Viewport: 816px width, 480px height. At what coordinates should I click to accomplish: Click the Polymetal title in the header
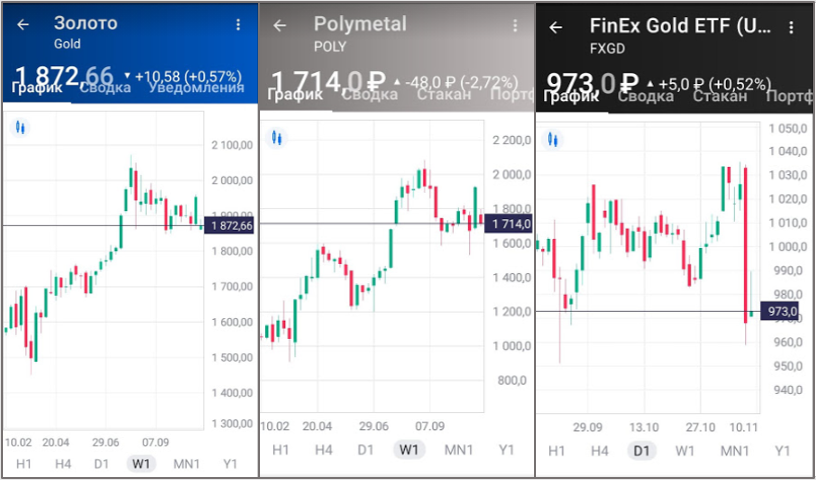(360, 24)
